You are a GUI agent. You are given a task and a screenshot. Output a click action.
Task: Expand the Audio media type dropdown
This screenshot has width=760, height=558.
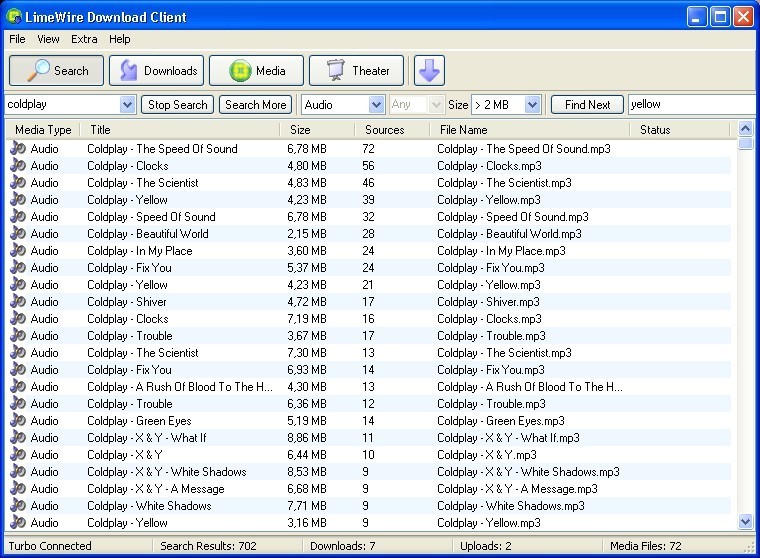376,104
